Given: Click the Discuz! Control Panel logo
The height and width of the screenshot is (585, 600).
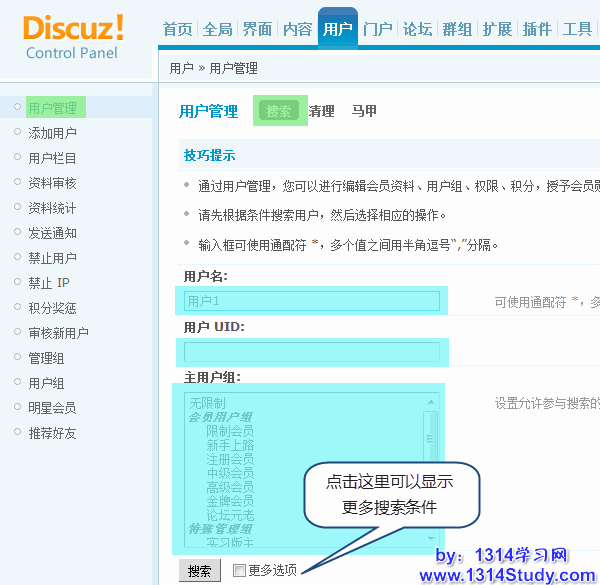Looking at the screenshot, I should 73,35.
